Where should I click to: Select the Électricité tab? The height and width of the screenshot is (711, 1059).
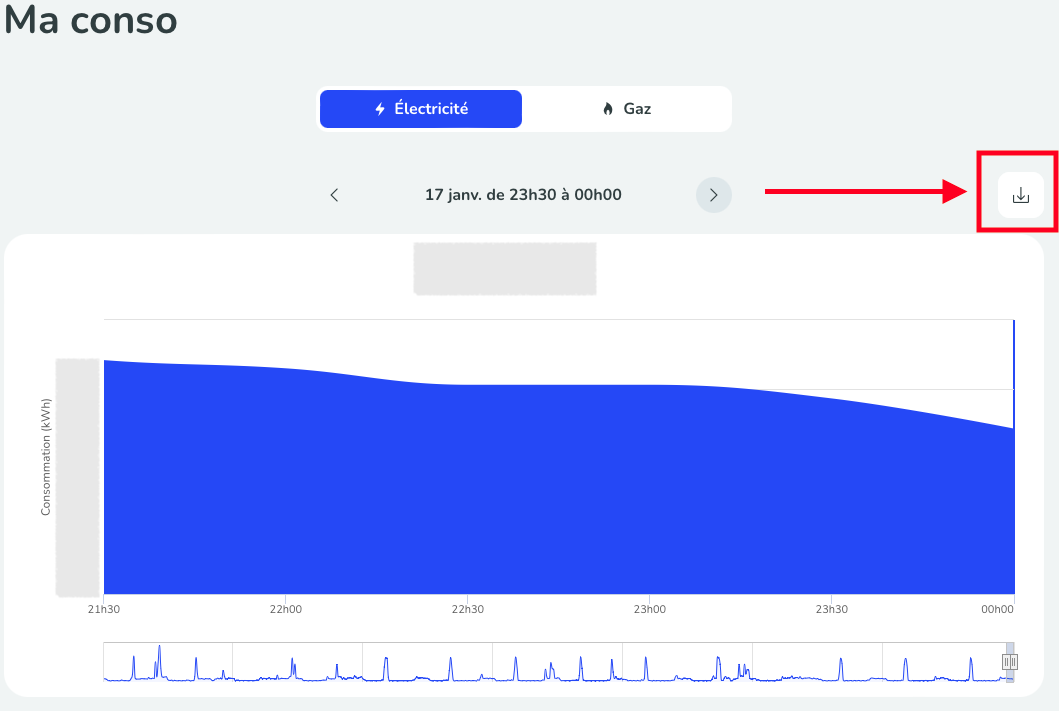pyautogui.click(x=420, y=108)
